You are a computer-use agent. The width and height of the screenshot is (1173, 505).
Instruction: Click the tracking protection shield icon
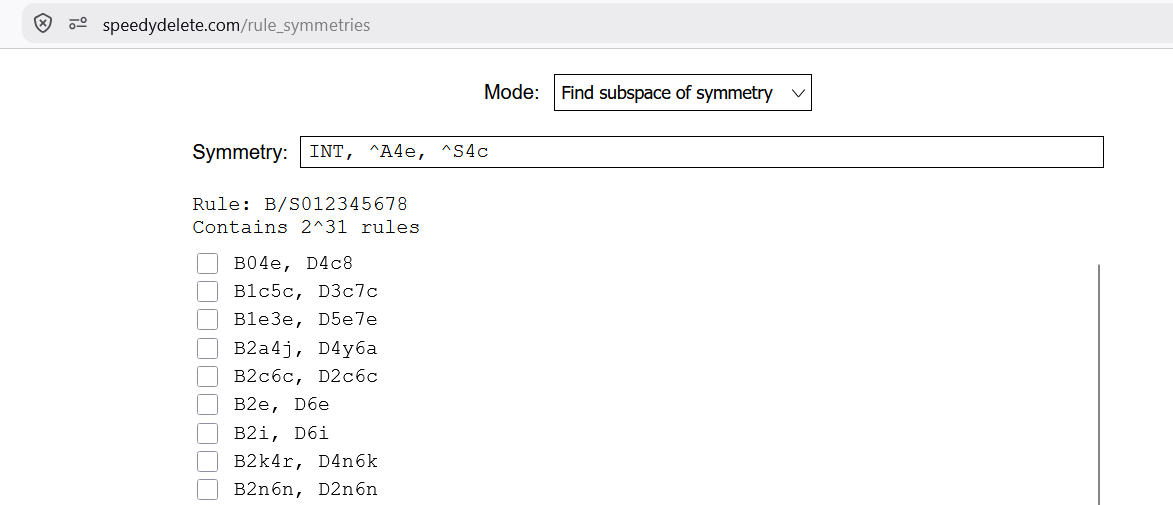(x=43, y=24)
